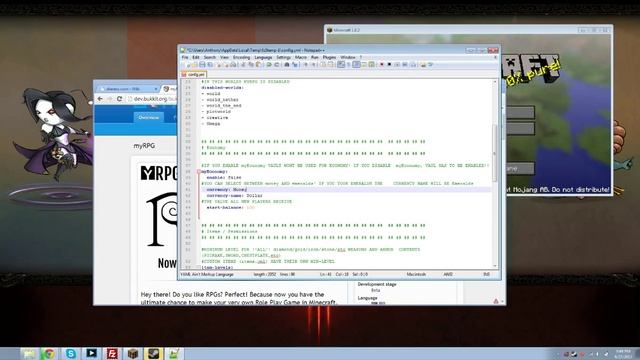
Task: Click the myRPG heading on the Bukkit page
Action: click(x=144, y=146)
